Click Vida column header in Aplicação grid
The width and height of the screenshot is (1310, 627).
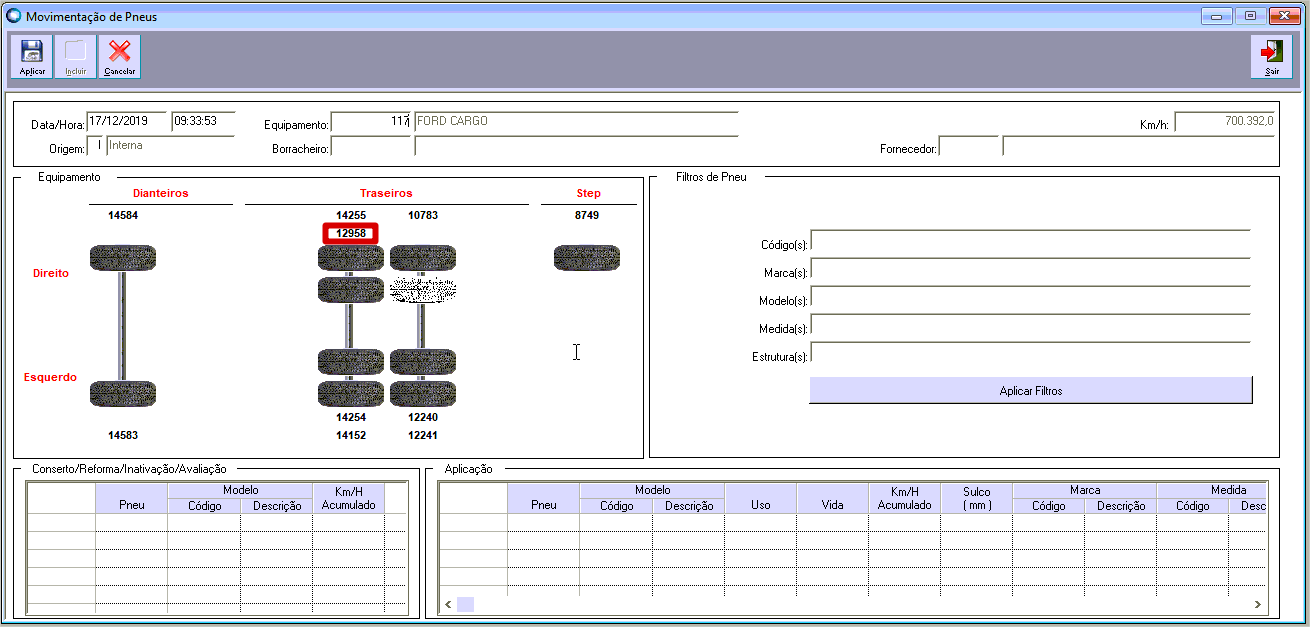[x=832, y=498]
